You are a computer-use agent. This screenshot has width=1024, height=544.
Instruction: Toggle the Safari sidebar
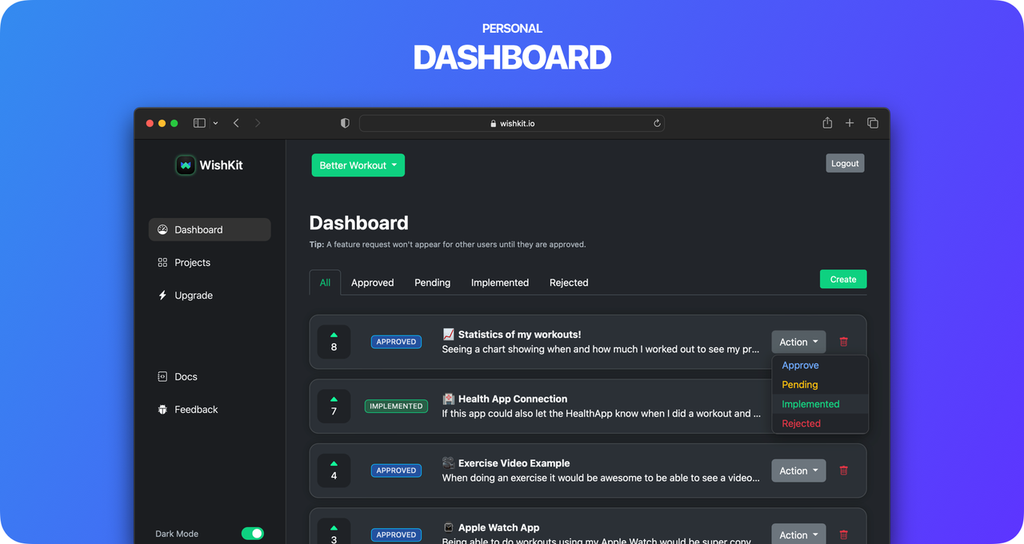[x=199, y=123]
